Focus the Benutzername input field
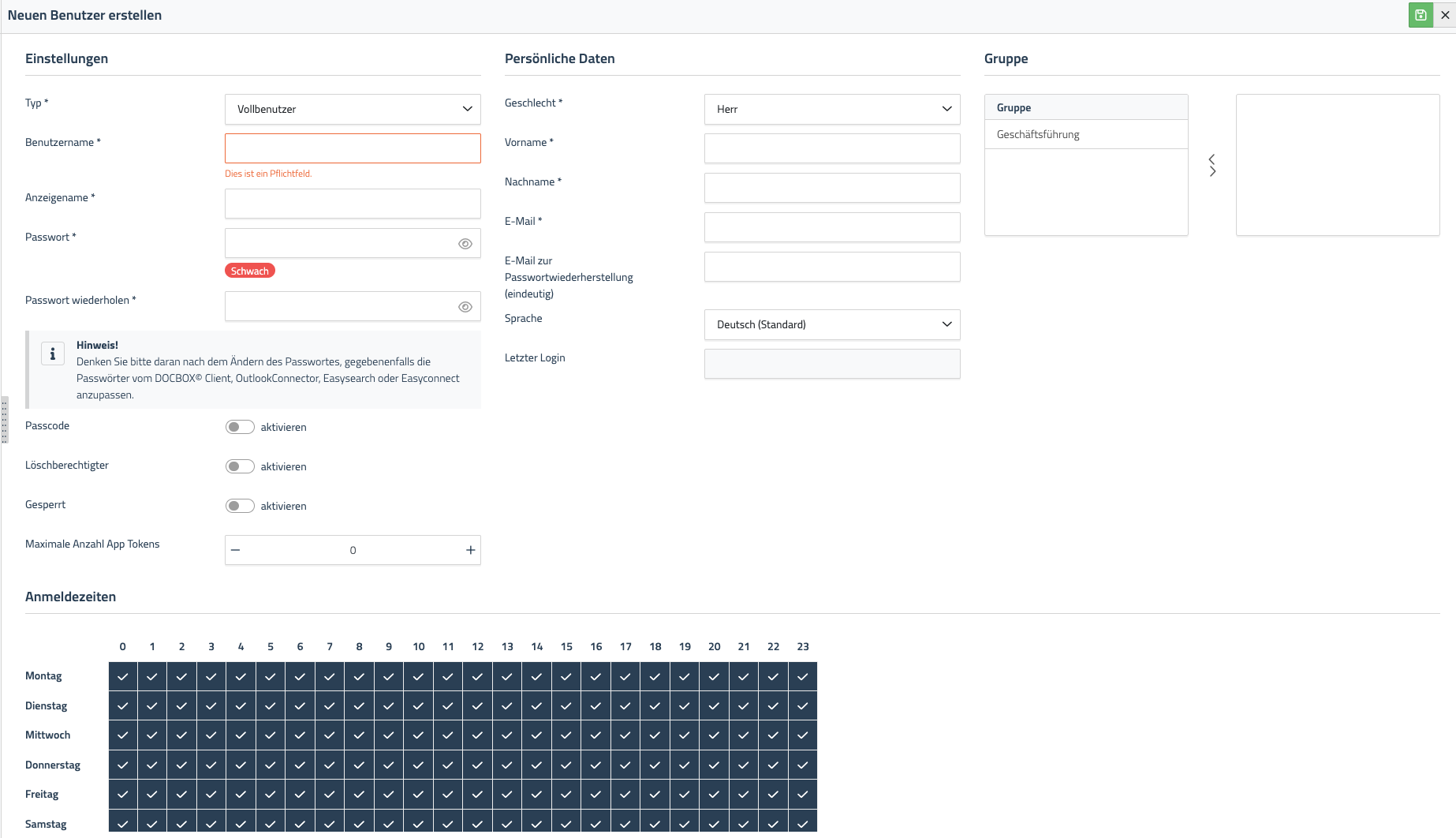This screenshot has height=838, width=1456. pos(353,148)
